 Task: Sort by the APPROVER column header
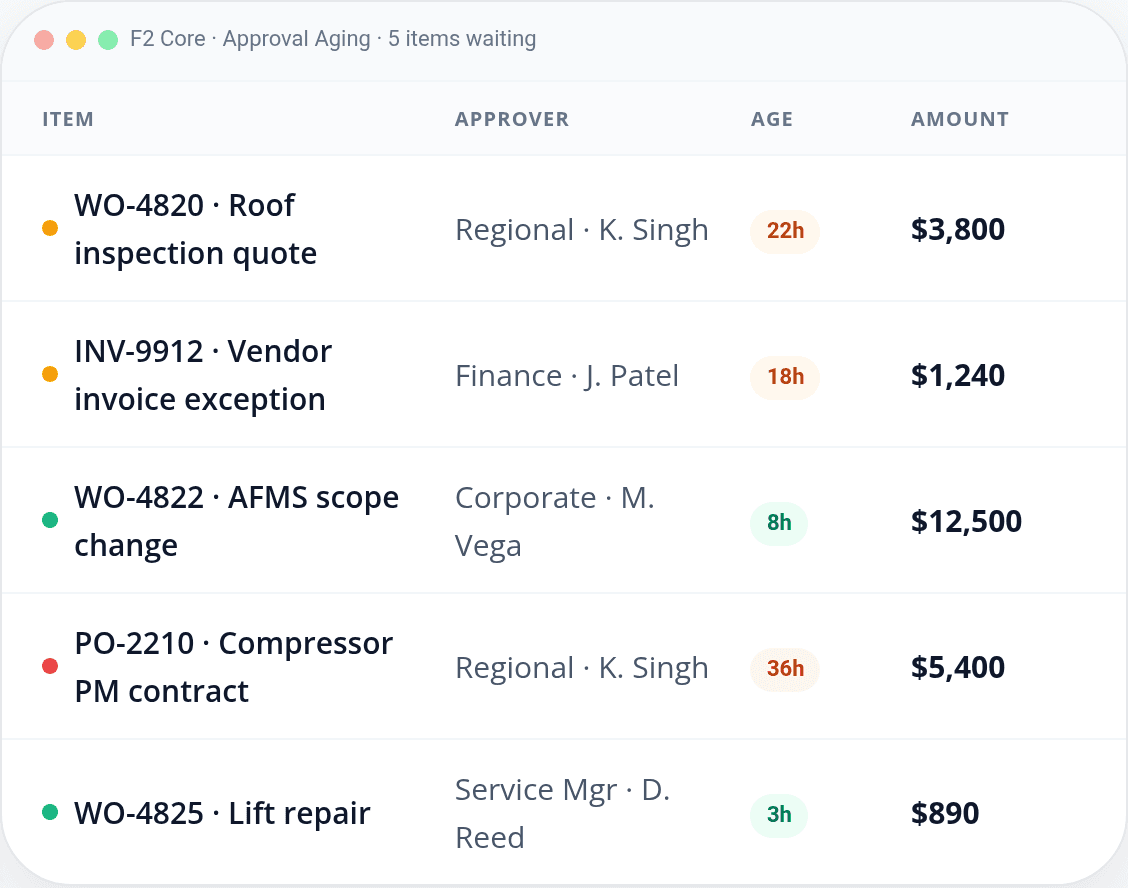coord(512,118)
